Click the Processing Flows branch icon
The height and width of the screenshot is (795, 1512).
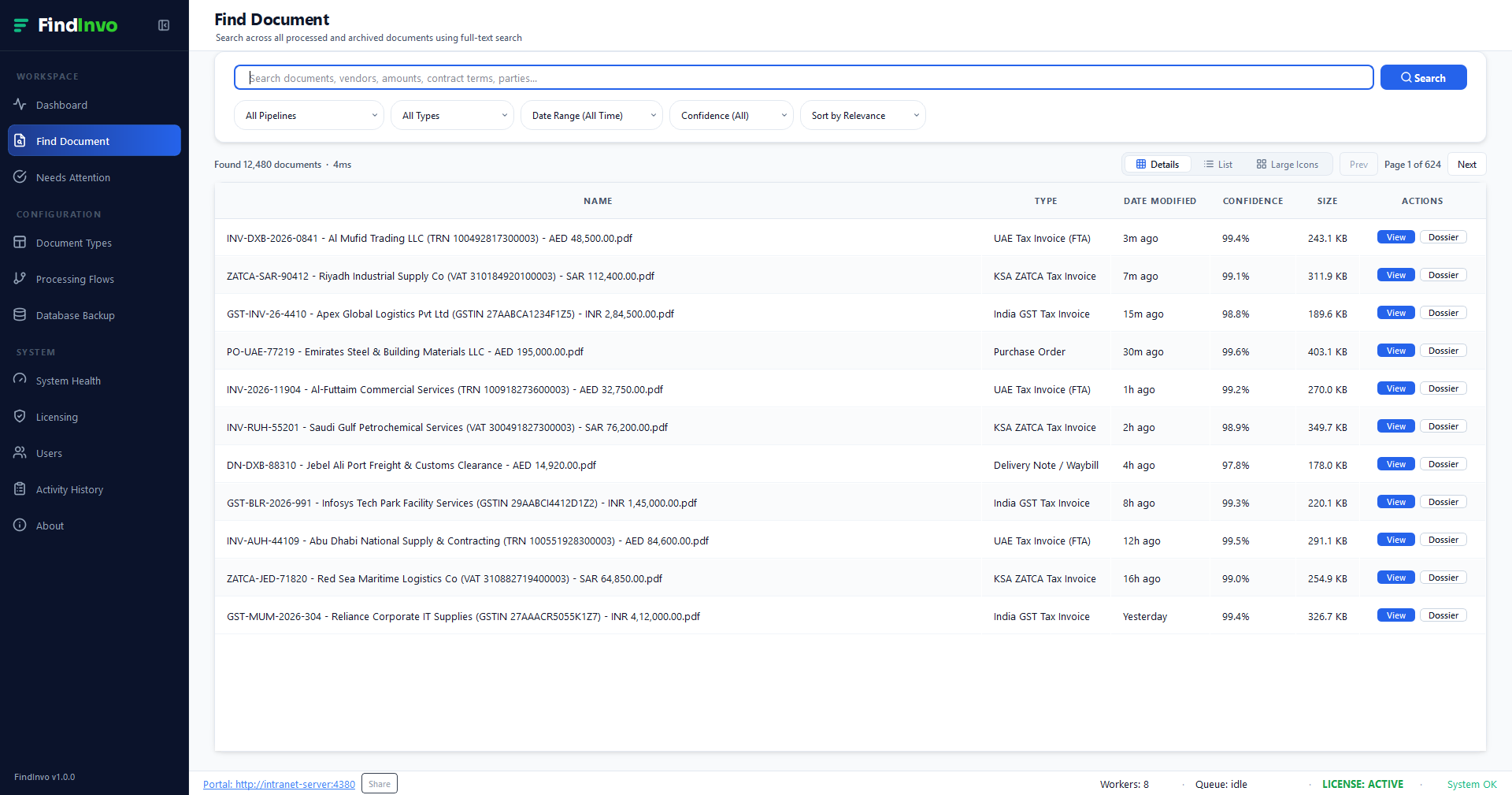20,278
